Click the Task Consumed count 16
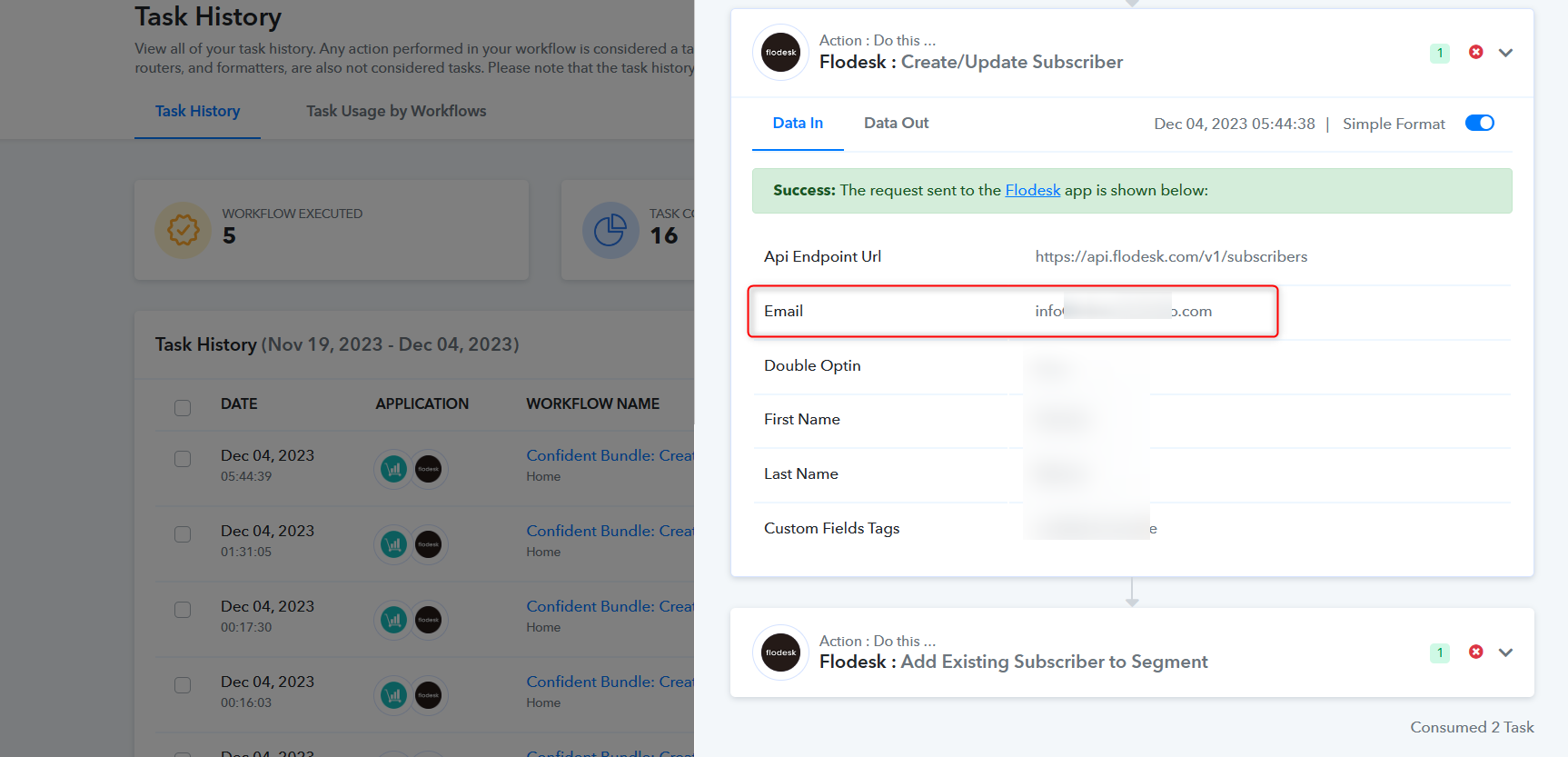This screenshot has width=1568, height=757. [x=663, y=236]
